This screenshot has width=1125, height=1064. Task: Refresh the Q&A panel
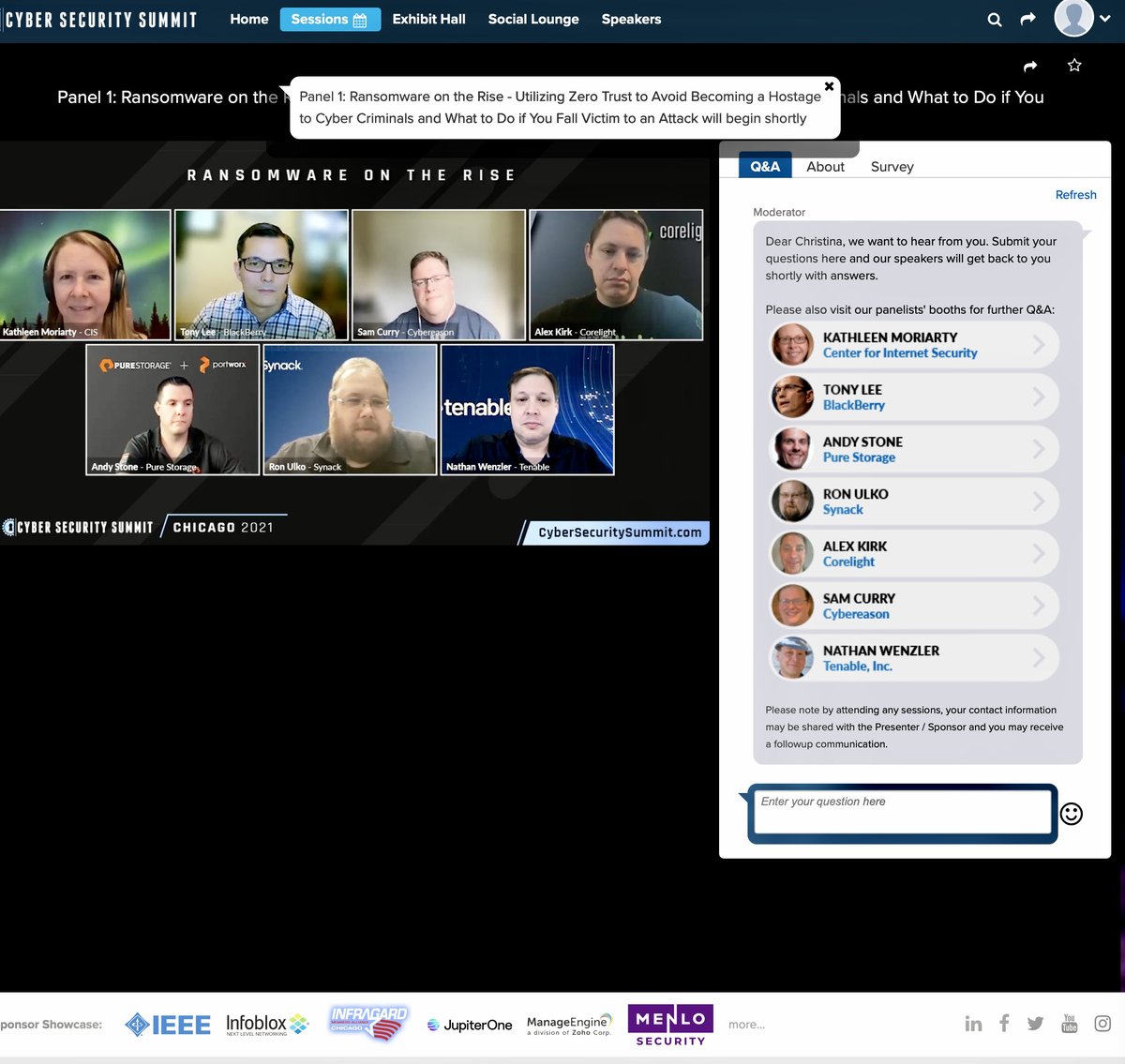[x=1075, y=195]
